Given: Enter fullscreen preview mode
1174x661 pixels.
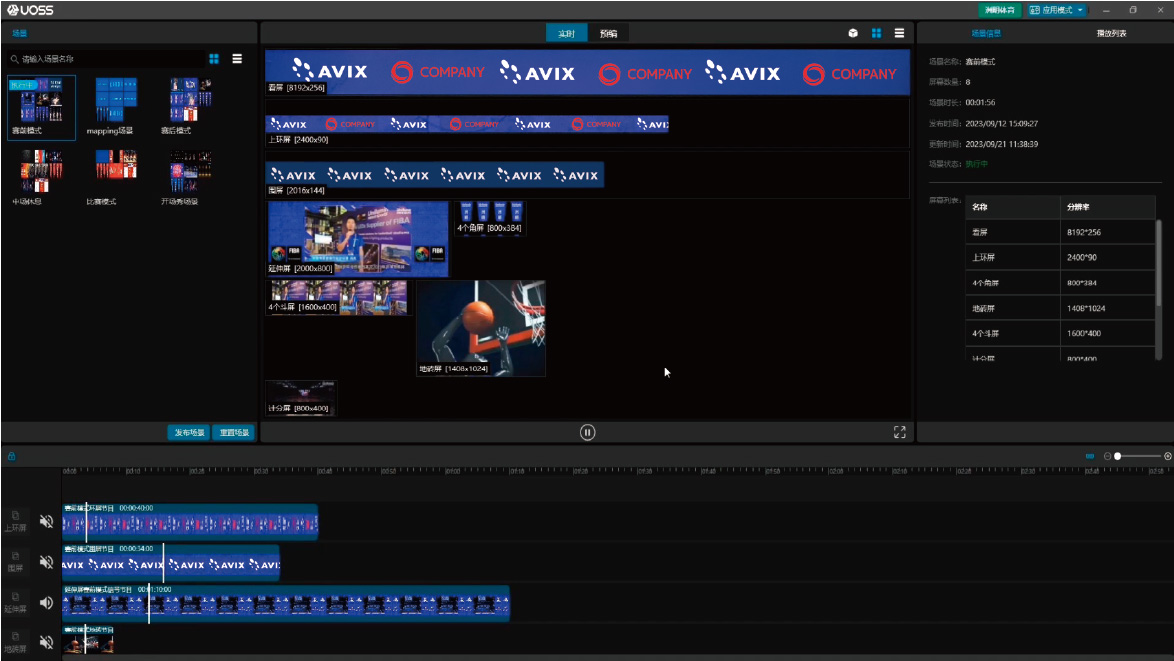Looking at the screenshot, I should 899,432.
